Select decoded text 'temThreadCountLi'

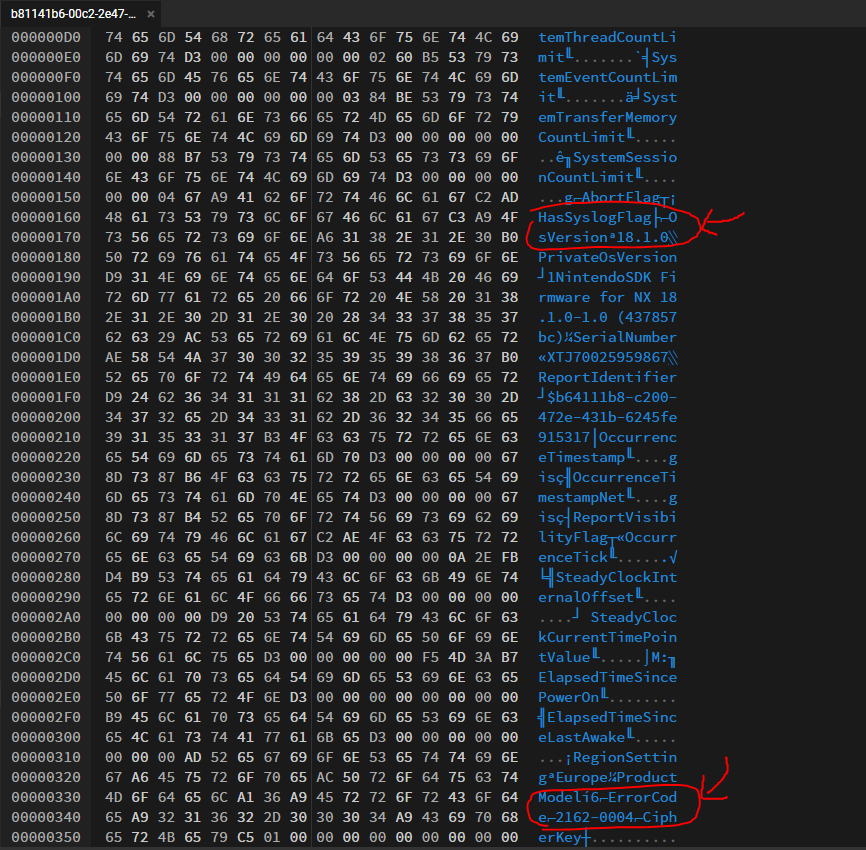tap(608, 38)
